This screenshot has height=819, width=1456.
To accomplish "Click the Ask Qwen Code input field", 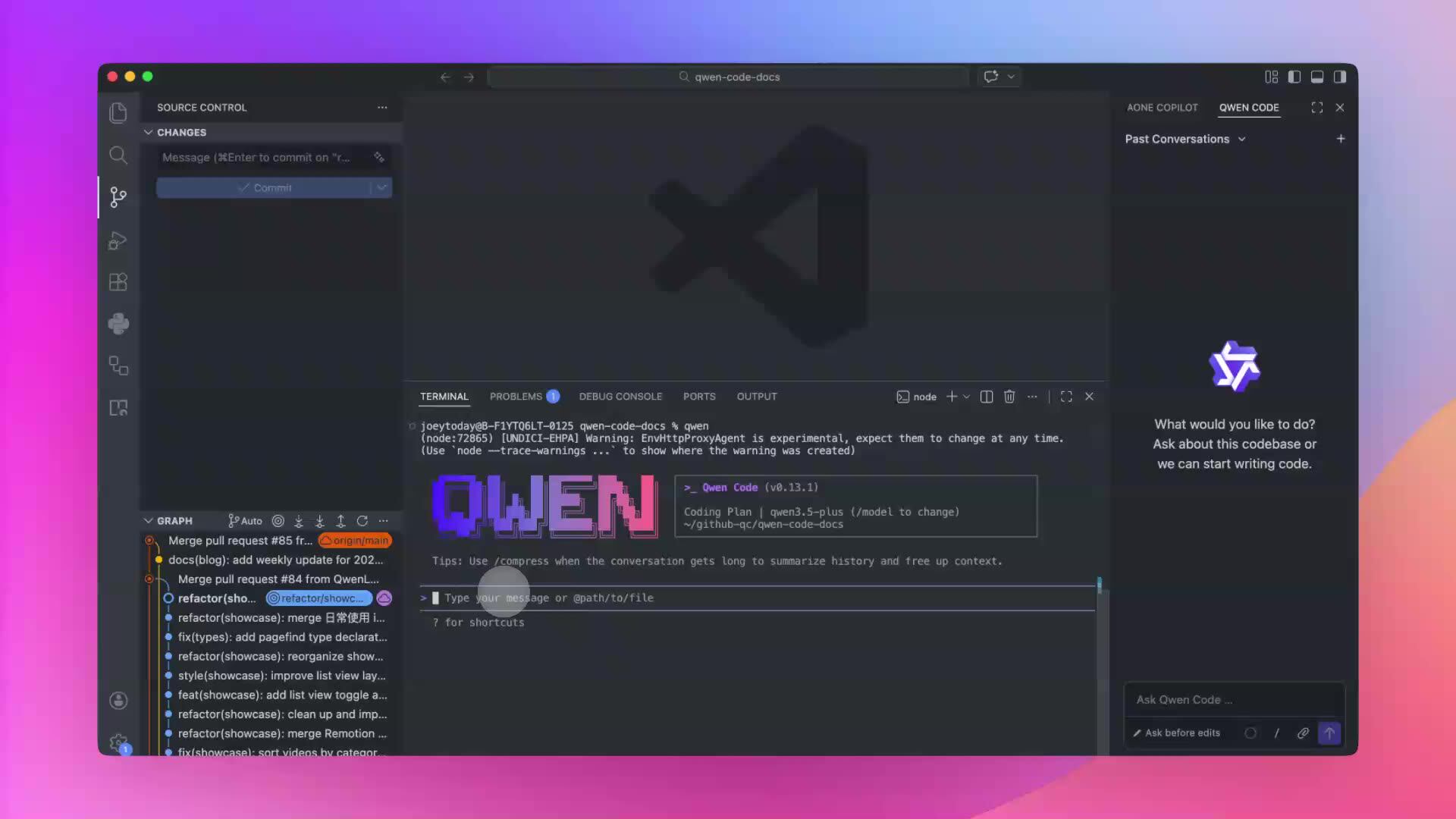I will (1234, 700).
